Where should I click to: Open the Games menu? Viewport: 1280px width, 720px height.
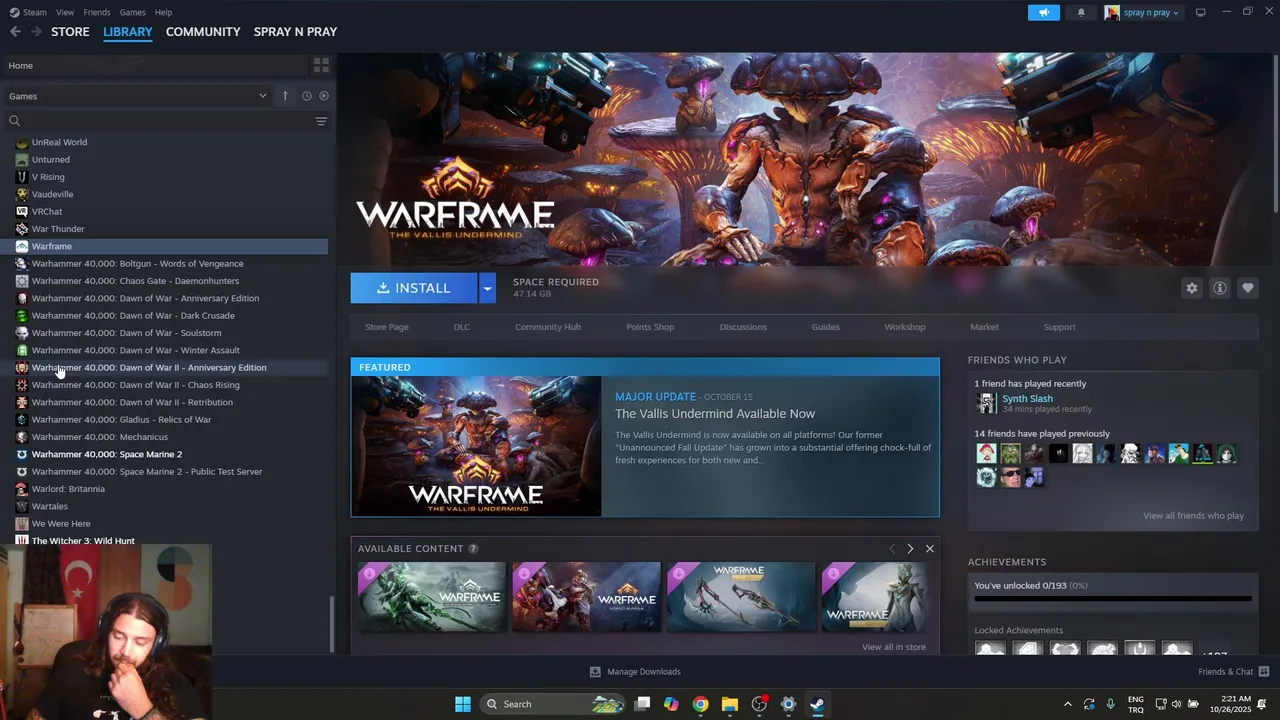point(132,12)
